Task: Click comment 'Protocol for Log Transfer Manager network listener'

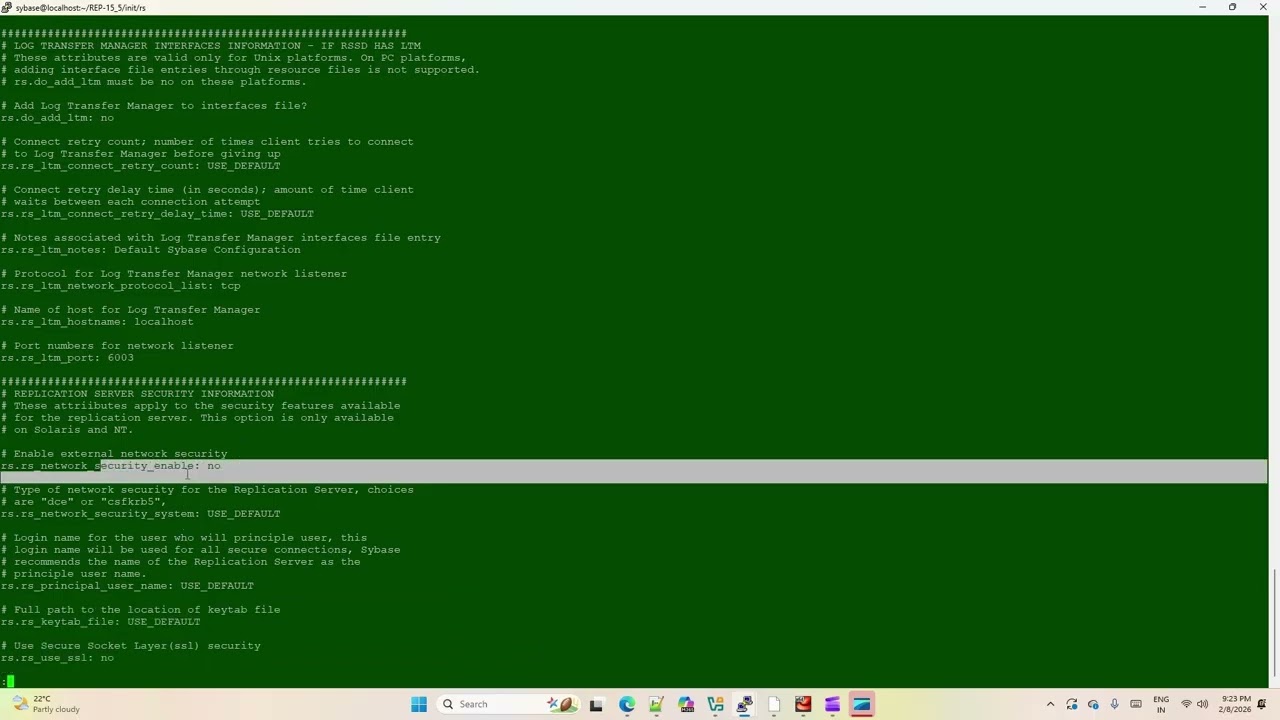Action: [x=181, y=274]
